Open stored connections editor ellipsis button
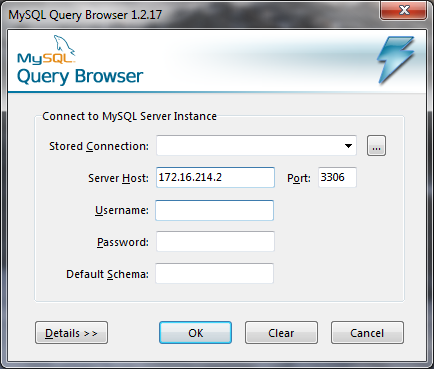Viewport: 434px width, 369px height. click(x=376, y=146)
